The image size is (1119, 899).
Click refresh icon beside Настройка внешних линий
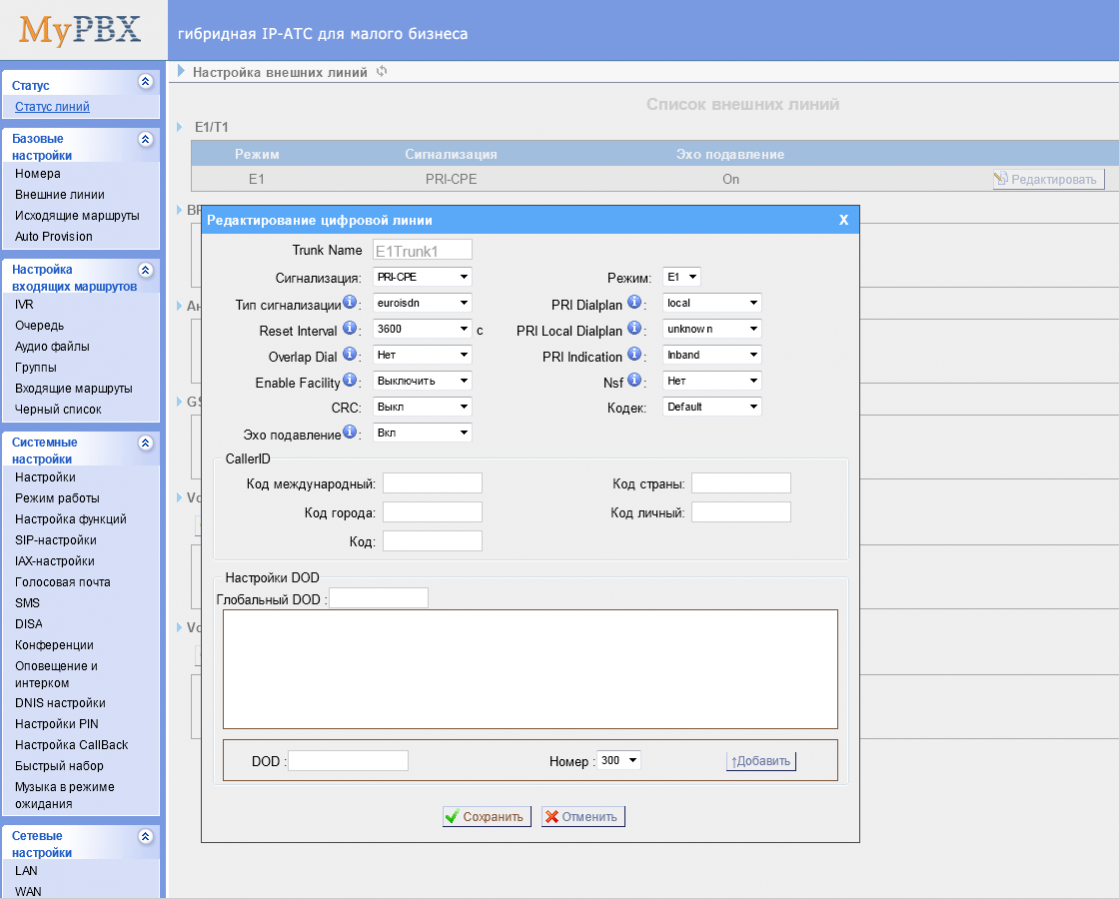pyautogui.click(x=381, y=71)
